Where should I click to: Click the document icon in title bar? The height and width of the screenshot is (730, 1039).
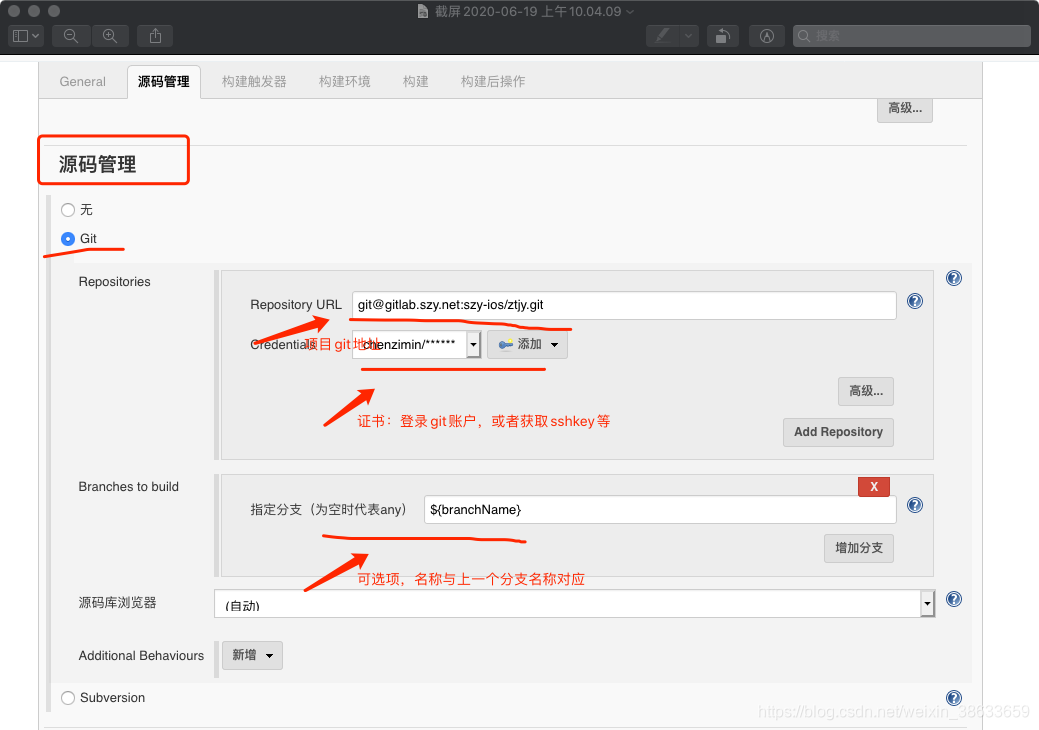point(423,11)
